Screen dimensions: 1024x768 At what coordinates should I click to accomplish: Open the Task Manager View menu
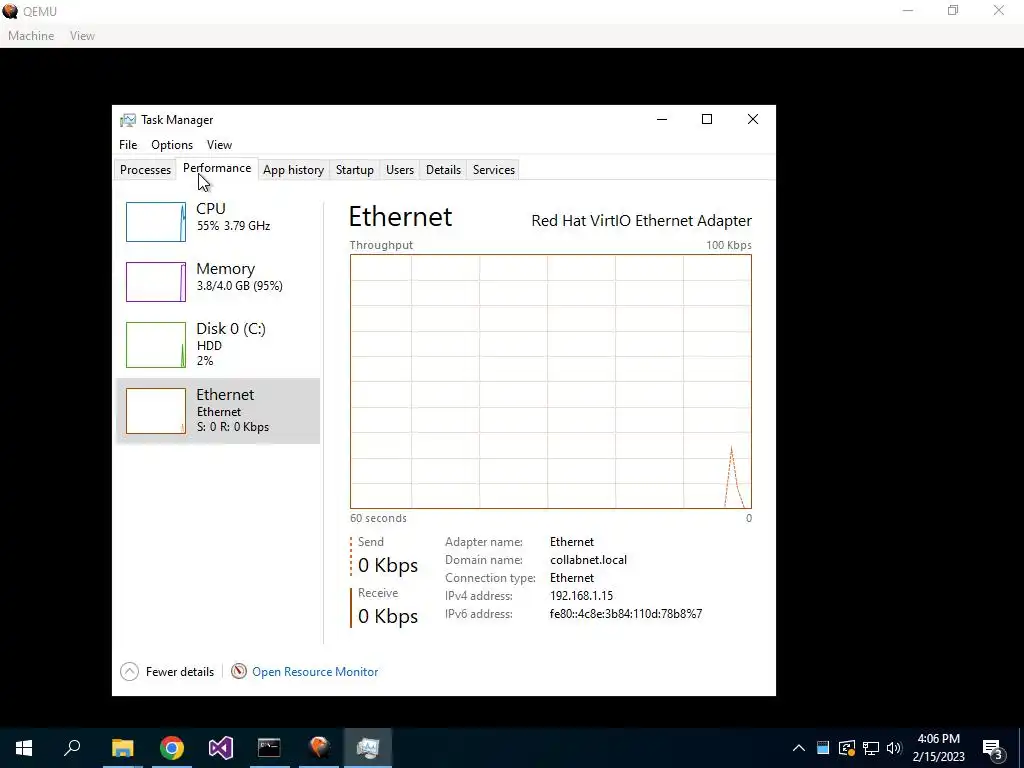coord(219,145)
